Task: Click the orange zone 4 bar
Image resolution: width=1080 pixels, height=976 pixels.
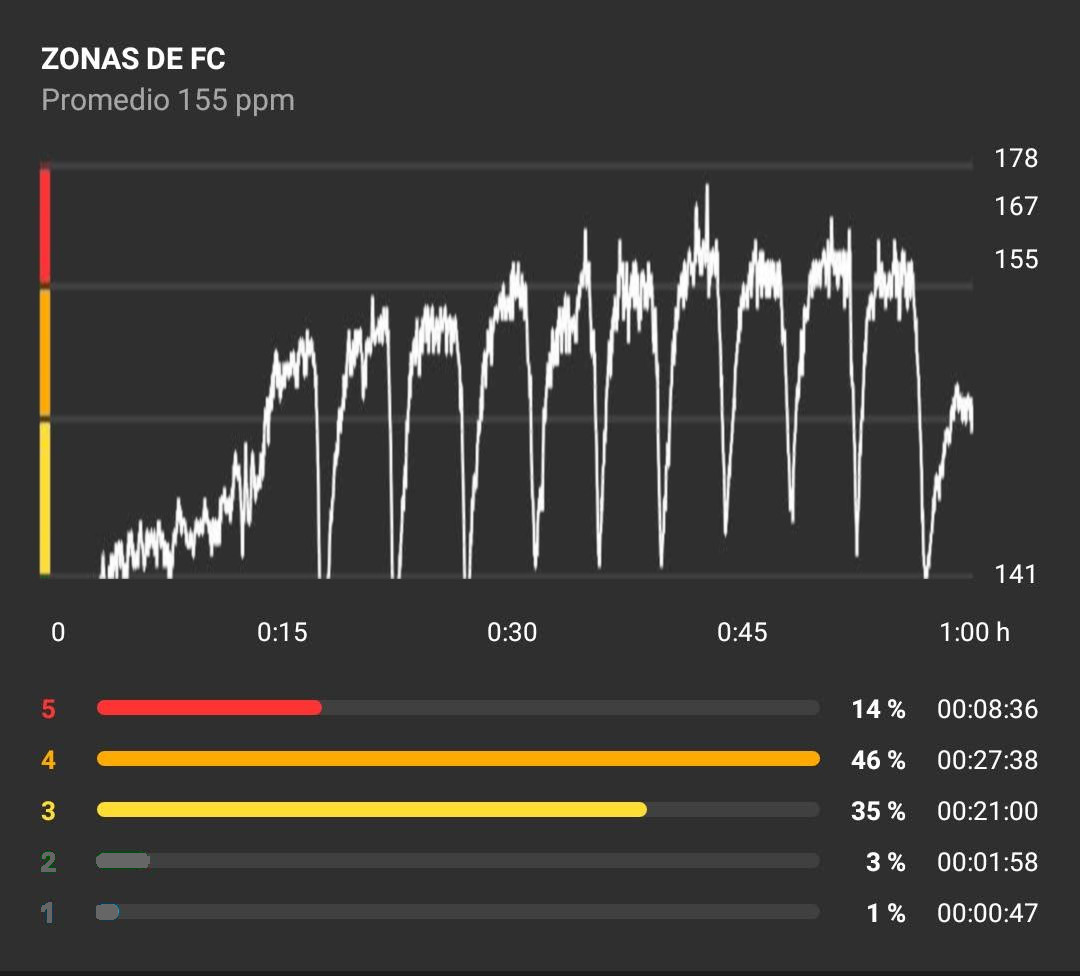Action: tap(458, 758)
